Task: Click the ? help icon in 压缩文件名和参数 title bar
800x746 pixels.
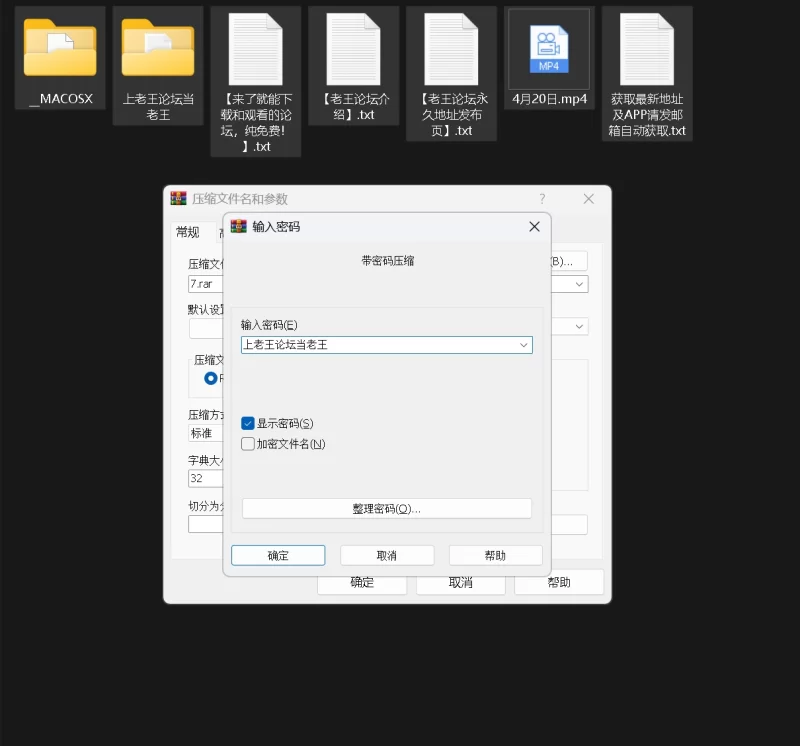Action: pyautogui.click(x=542, y=199)
